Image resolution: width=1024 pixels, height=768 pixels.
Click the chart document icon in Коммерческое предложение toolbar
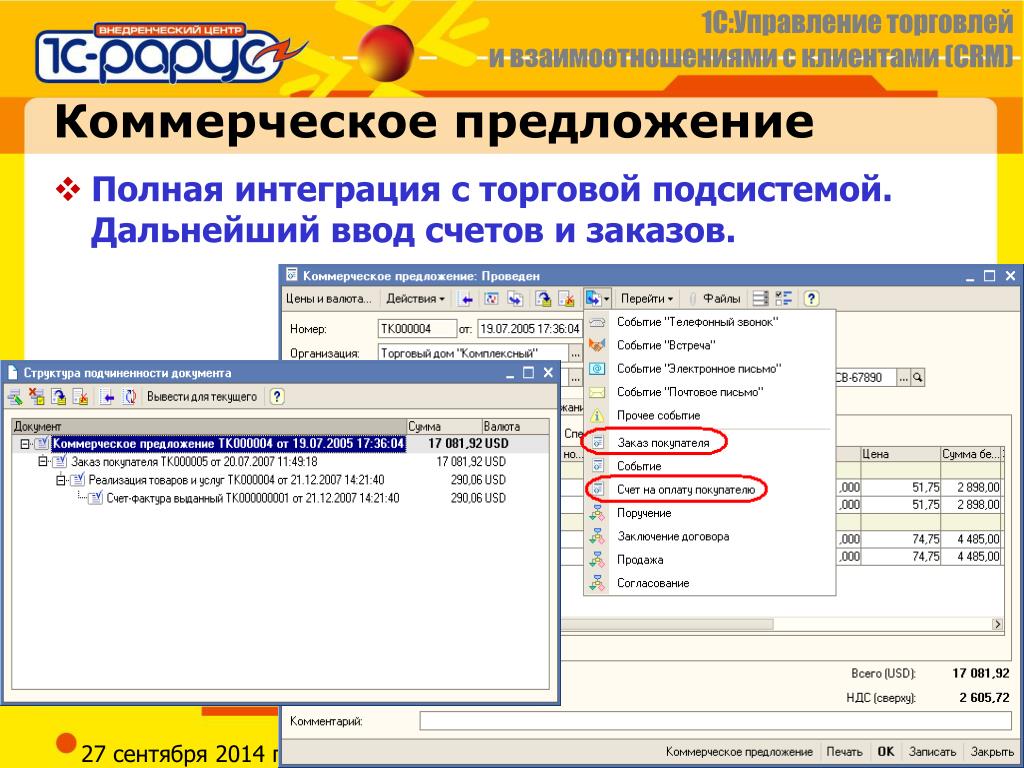[491, 299]
